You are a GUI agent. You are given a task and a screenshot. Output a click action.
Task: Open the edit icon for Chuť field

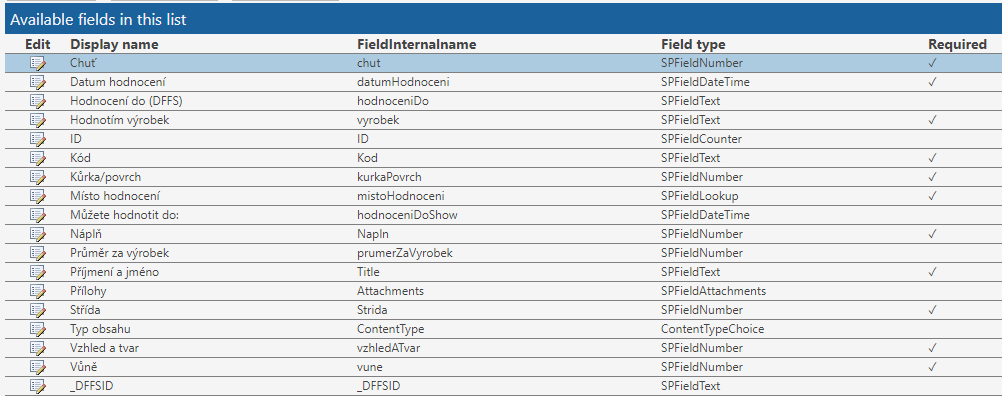(38, 63)
